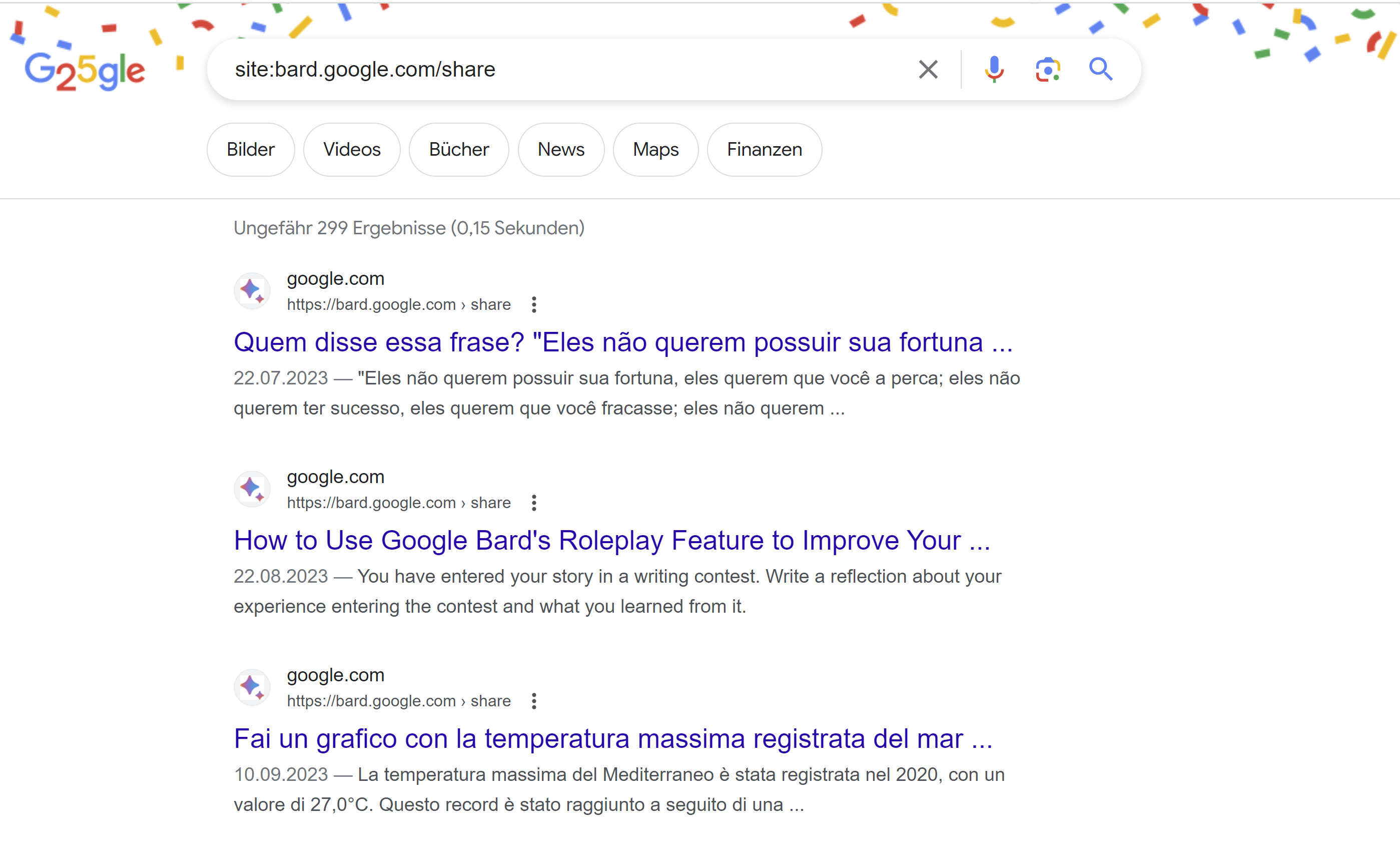Switch to the Bilder results tab
The image size is (1400, 854).
tap(250, 150)
